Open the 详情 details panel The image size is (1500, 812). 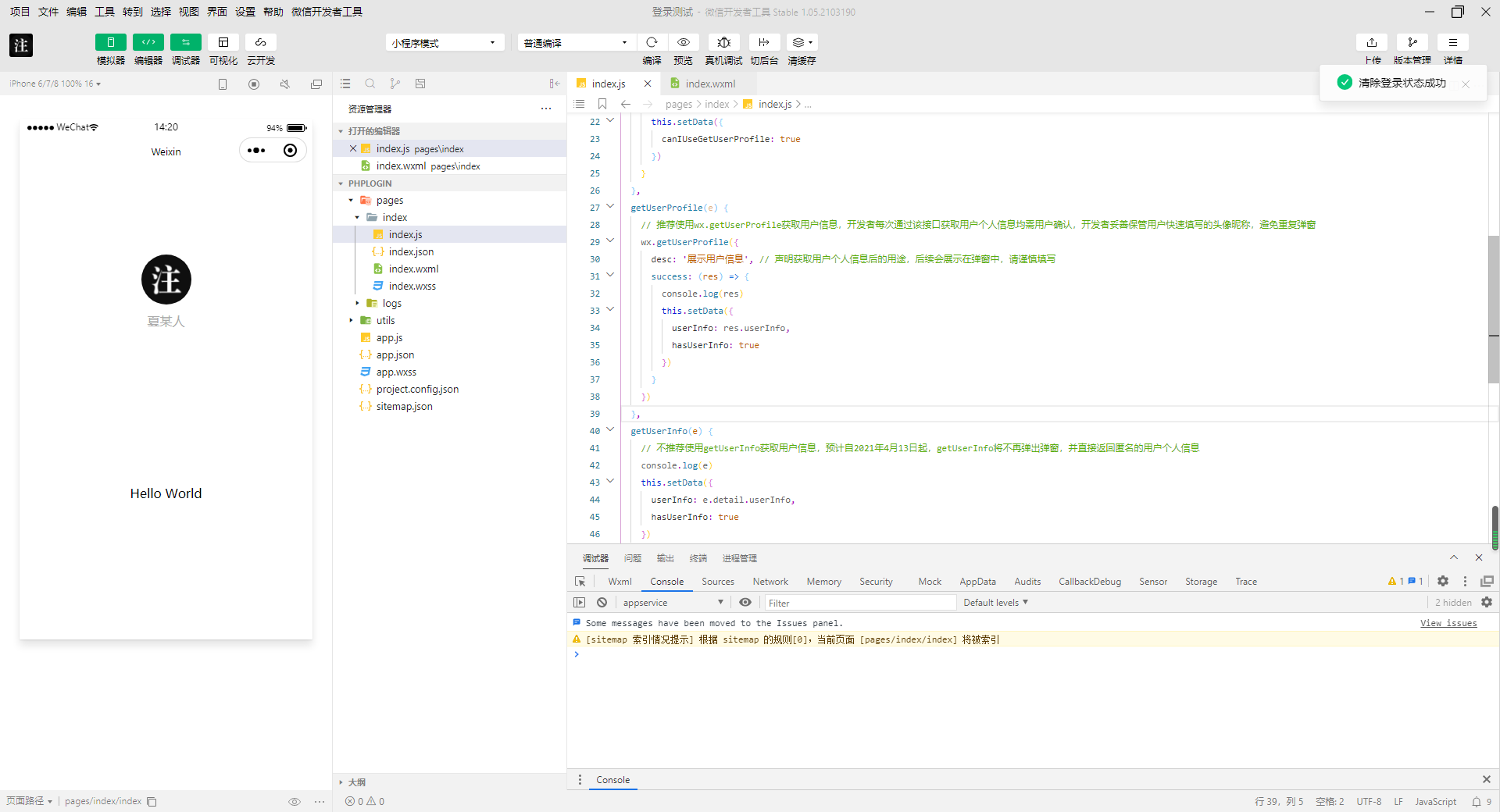point(1453,42)
